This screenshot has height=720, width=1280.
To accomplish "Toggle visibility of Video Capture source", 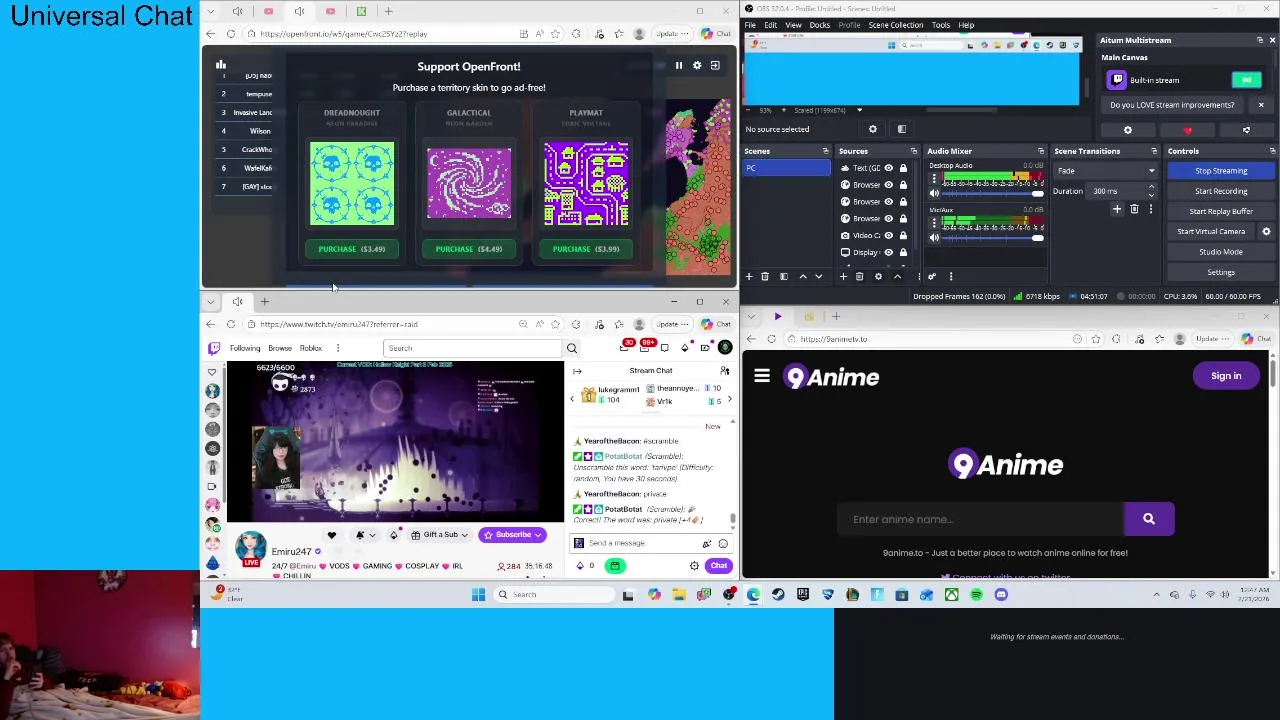I will point(888,235).
